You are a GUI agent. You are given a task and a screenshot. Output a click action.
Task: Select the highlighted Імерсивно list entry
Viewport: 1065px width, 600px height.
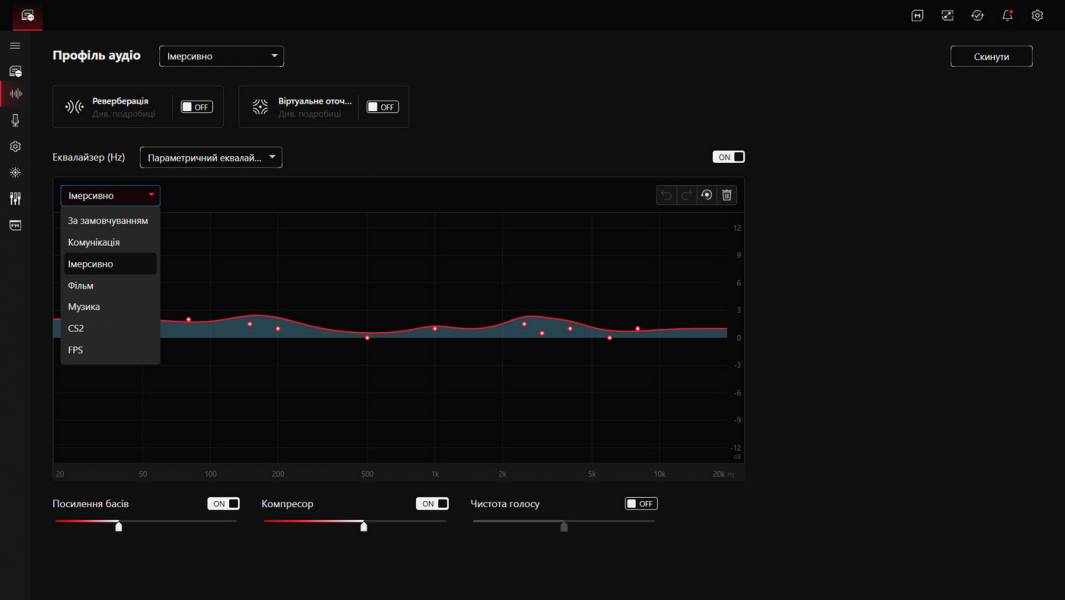click(x=110, y=264)
